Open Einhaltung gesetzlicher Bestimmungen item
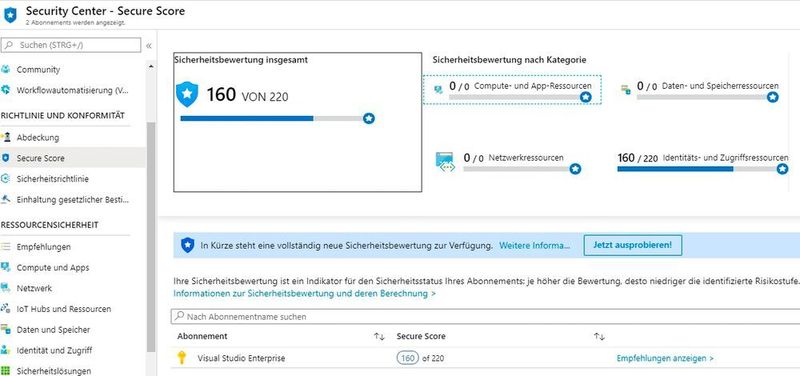This screenshot has height=376, width=800. (73, 199)
